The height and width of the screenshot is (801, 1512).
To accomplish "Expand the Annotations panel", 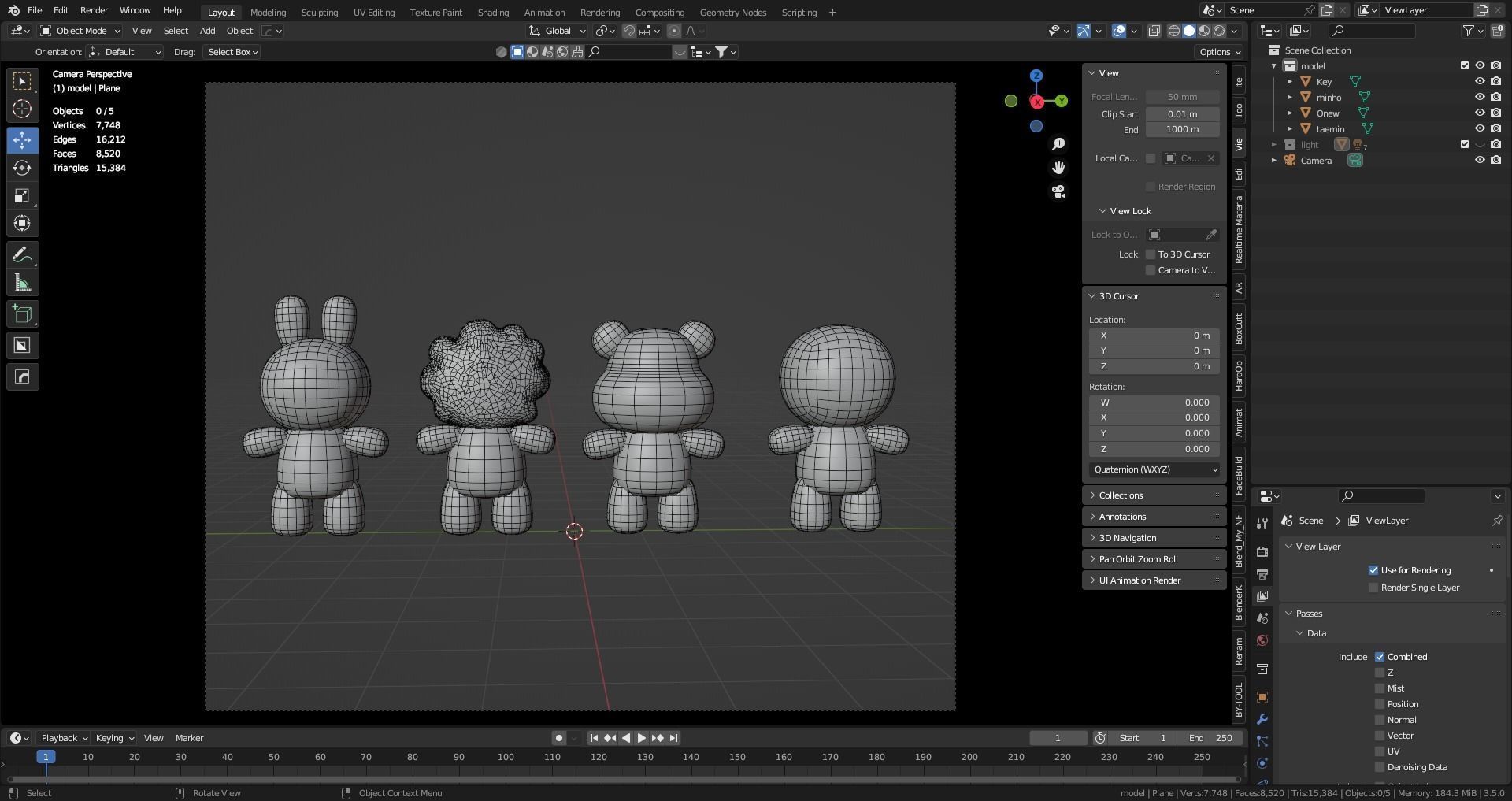I will 1154,517.
